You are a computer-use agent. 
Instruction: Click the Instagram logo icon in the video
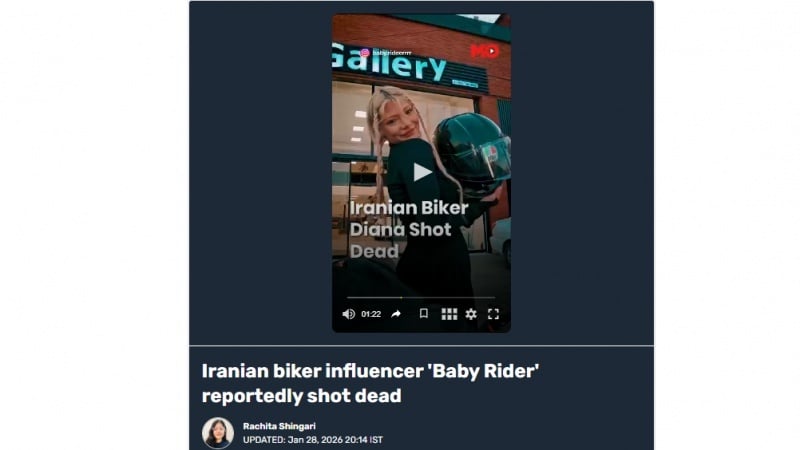365,53
